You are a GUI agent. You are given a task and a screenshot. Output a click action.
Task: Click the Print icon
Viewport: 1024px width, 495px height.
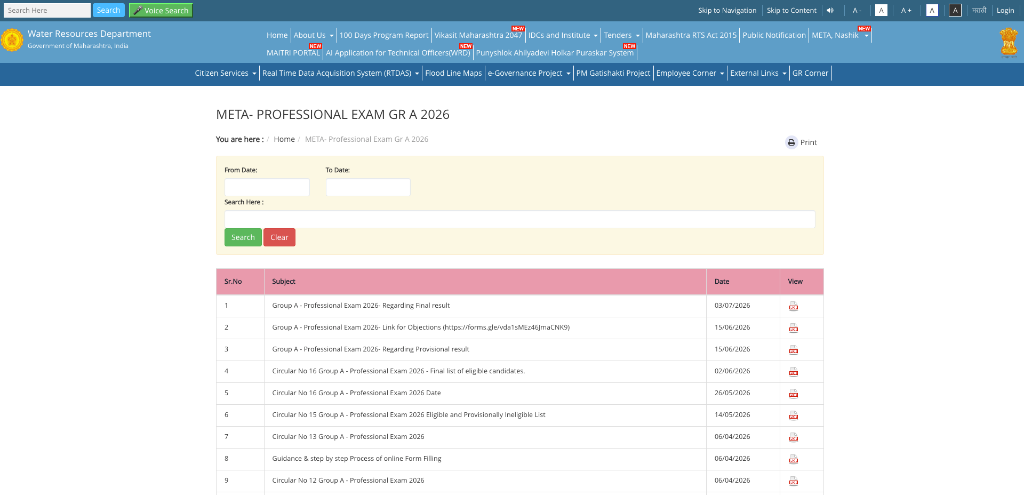coord(791,142)
